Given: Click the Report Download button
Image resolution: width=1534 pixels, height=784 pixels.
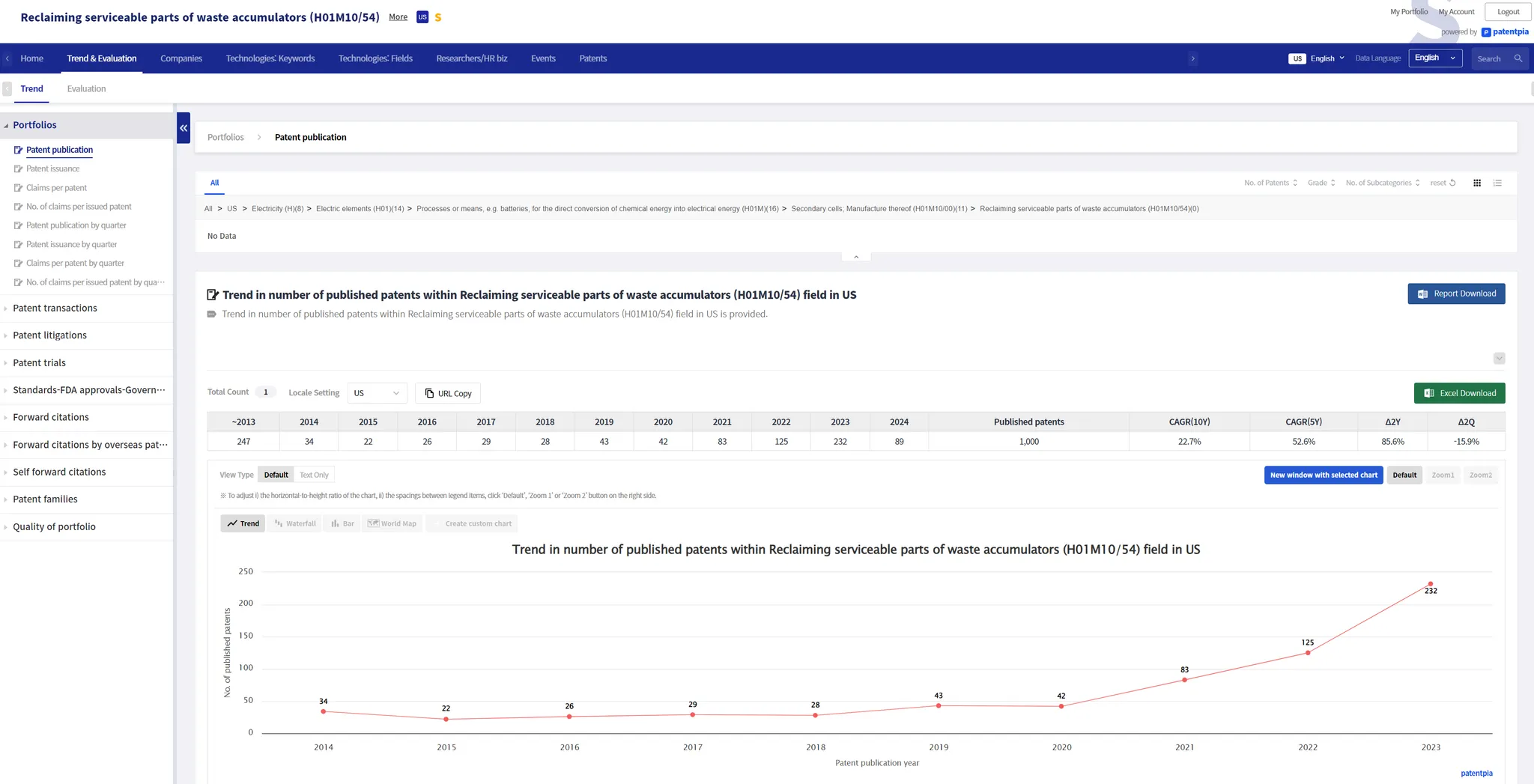Looking at the screenshot, I should click(x=1456, y=294).
